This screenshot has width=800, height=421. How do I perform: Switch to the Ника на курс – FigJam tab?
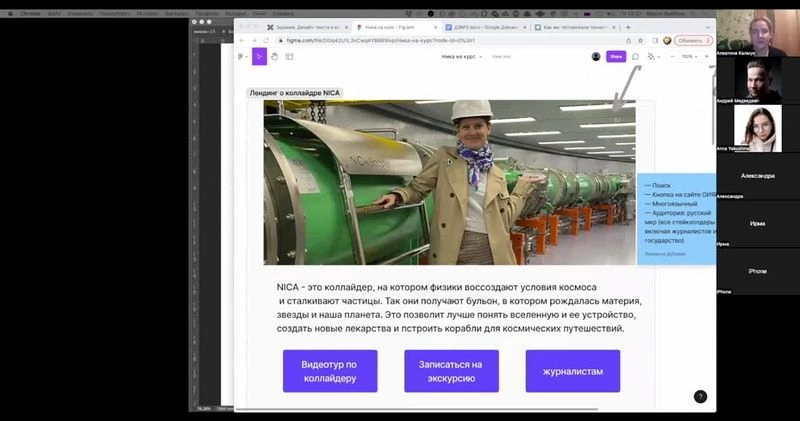[395, 27]
